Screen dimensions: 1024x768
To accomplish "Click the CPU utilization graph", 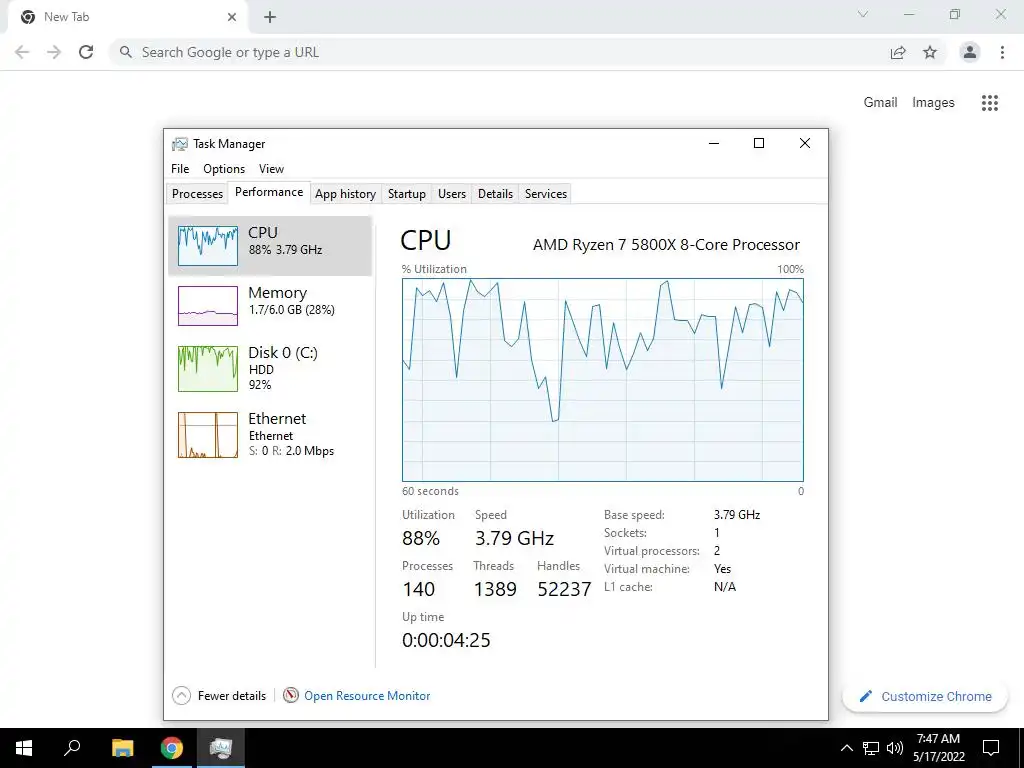I will [603, 380].
